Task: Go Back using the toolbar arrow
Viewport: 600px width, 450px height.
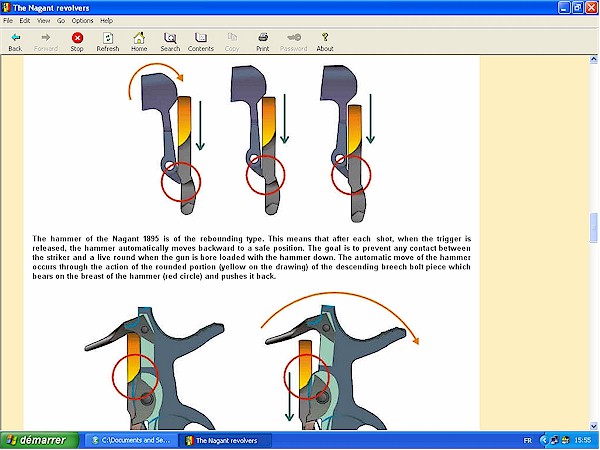Action: pyautogui.click(x=15, y=42)
